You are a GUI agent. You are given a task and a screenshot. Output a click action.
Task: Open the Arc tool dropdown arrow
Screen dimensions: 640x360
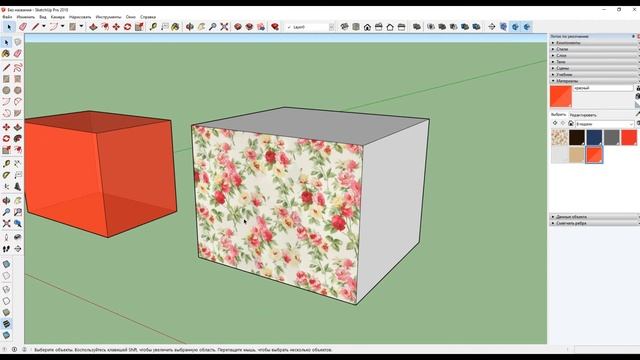click(x=62, y=27)
